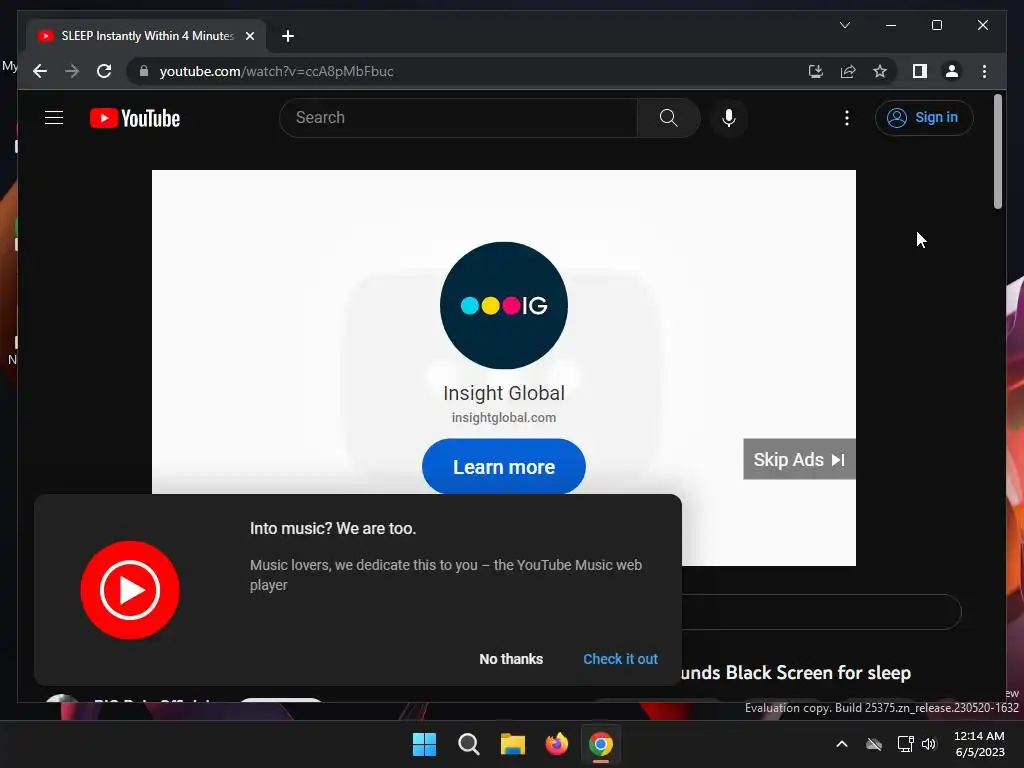Skip the ad with Skip Ads
This screenshot has height=768, width=1024.
click(x=799, y=459)
